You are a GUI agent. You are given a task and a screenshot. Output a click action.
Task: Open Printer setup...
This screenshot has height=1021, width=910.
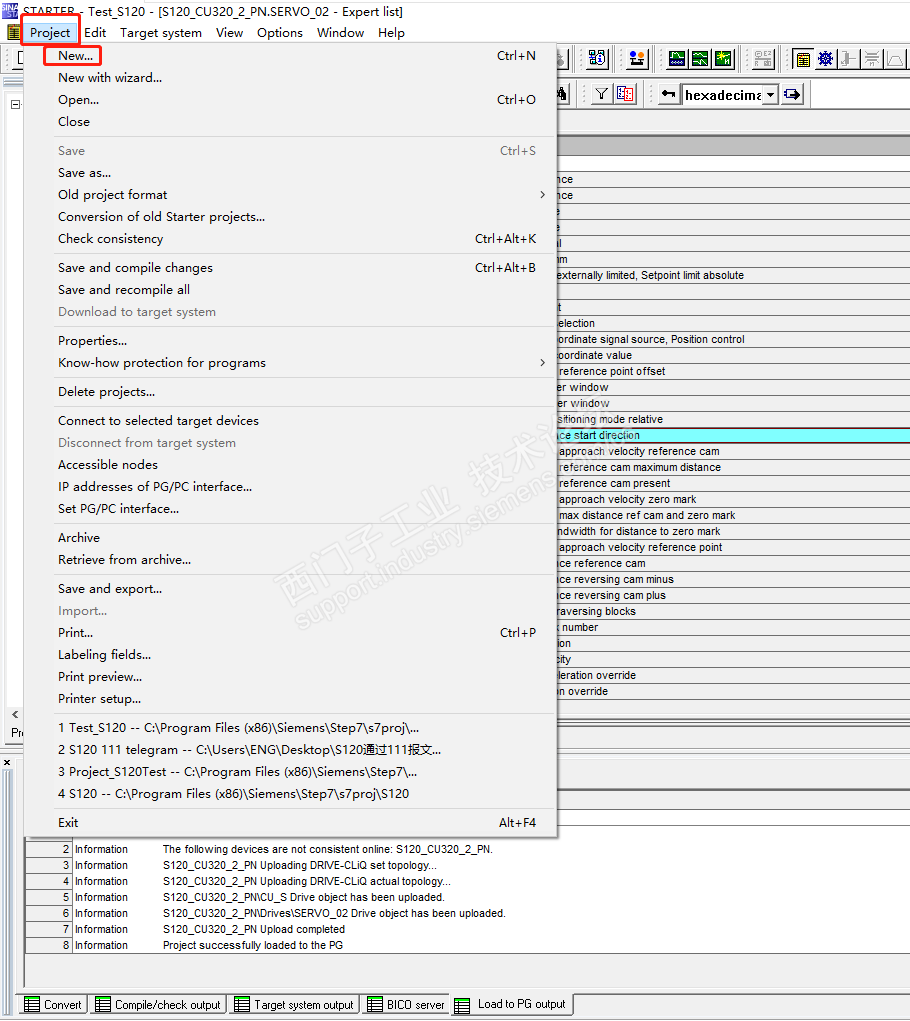click(x=99, y=699)
